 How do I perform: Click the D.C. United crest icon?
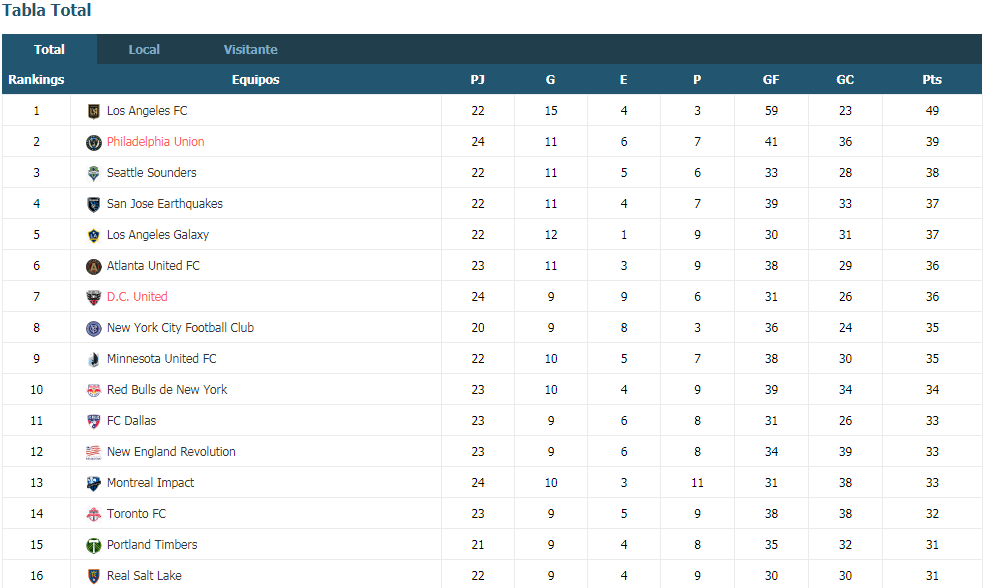[x=93, y=298]
